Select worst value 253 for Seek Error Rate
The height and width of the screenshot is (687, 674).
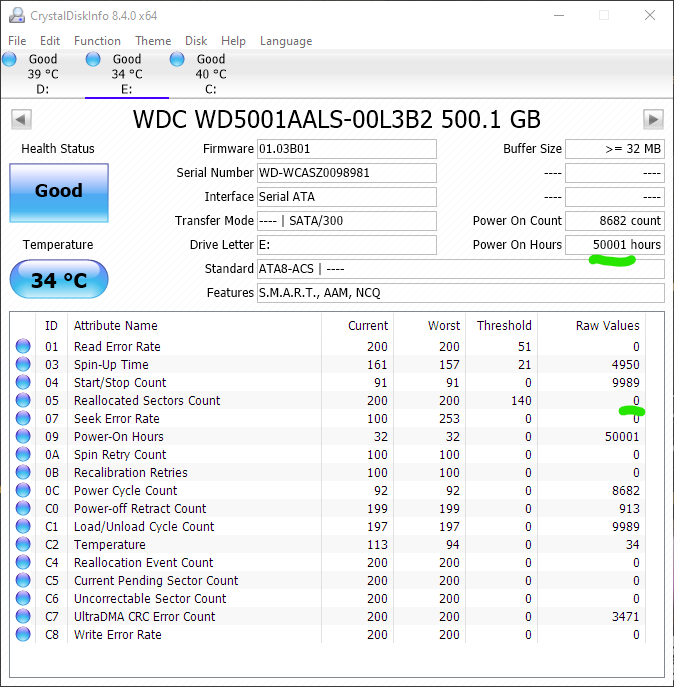(449, 418)
